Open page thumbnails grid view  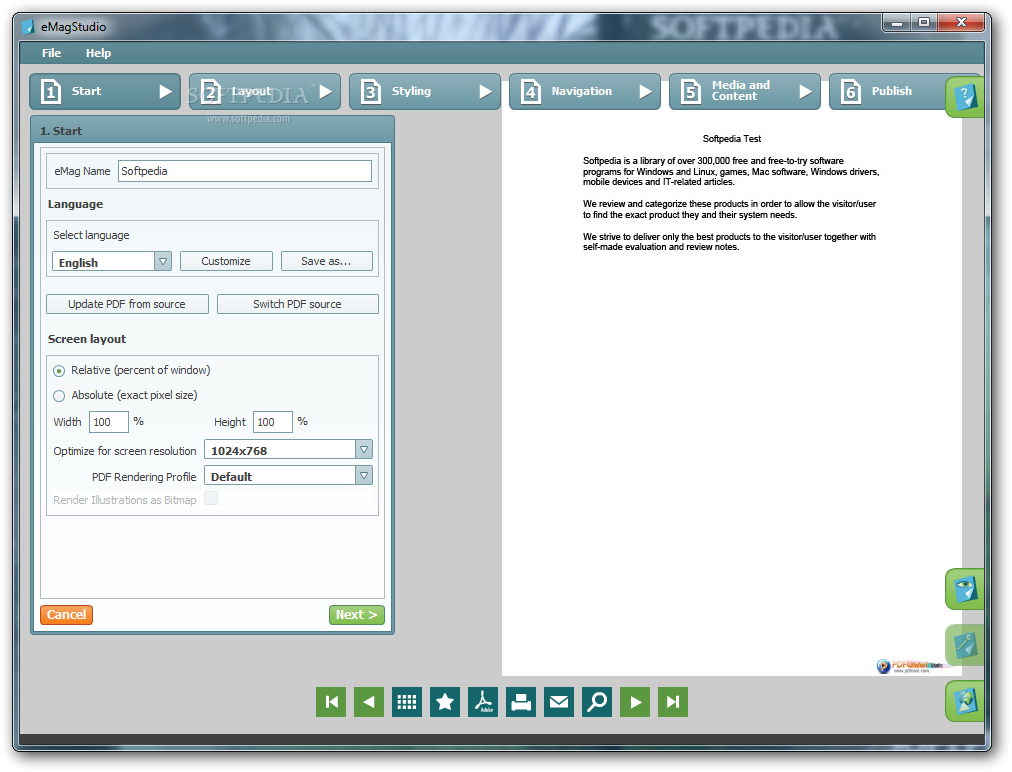(x=407, y=702)
